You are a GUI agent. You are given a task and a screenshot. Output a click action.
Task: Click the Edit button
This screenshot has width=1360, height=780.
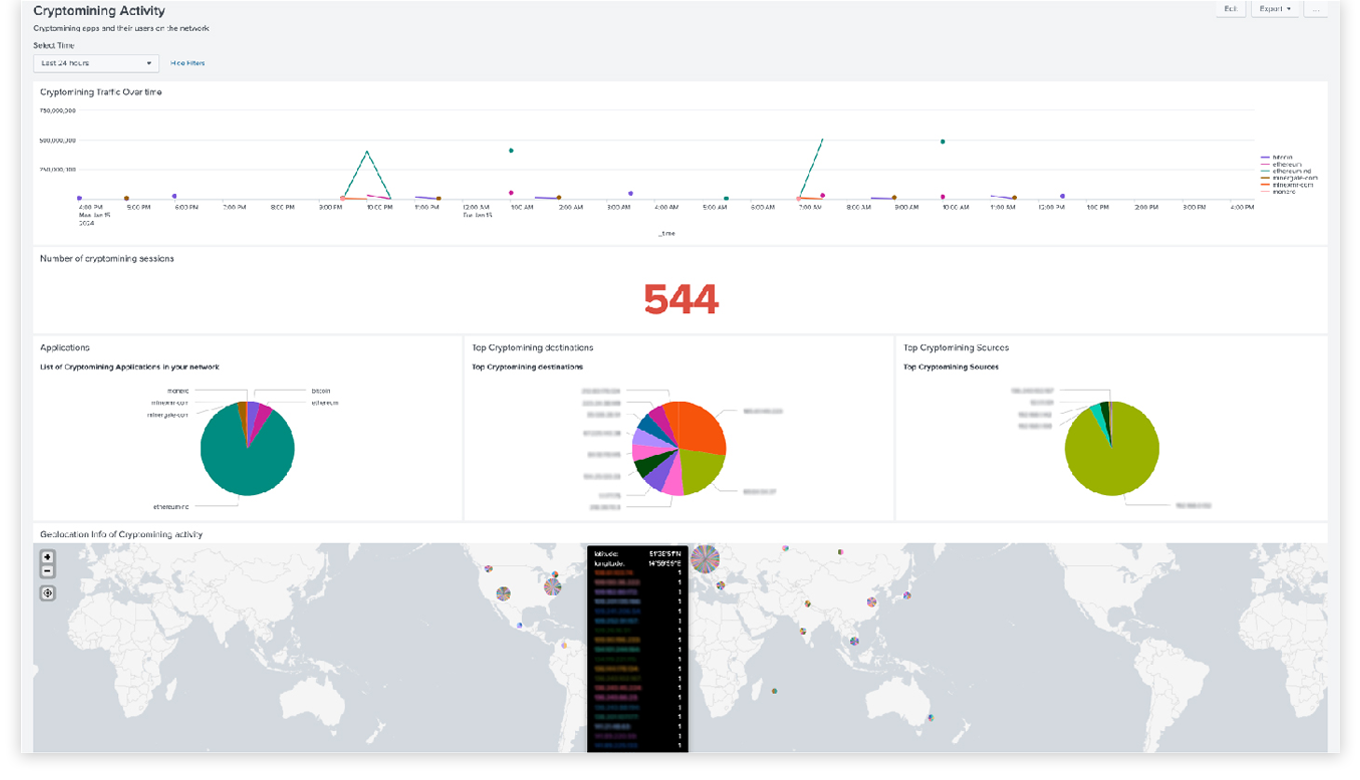[1230, 9]
